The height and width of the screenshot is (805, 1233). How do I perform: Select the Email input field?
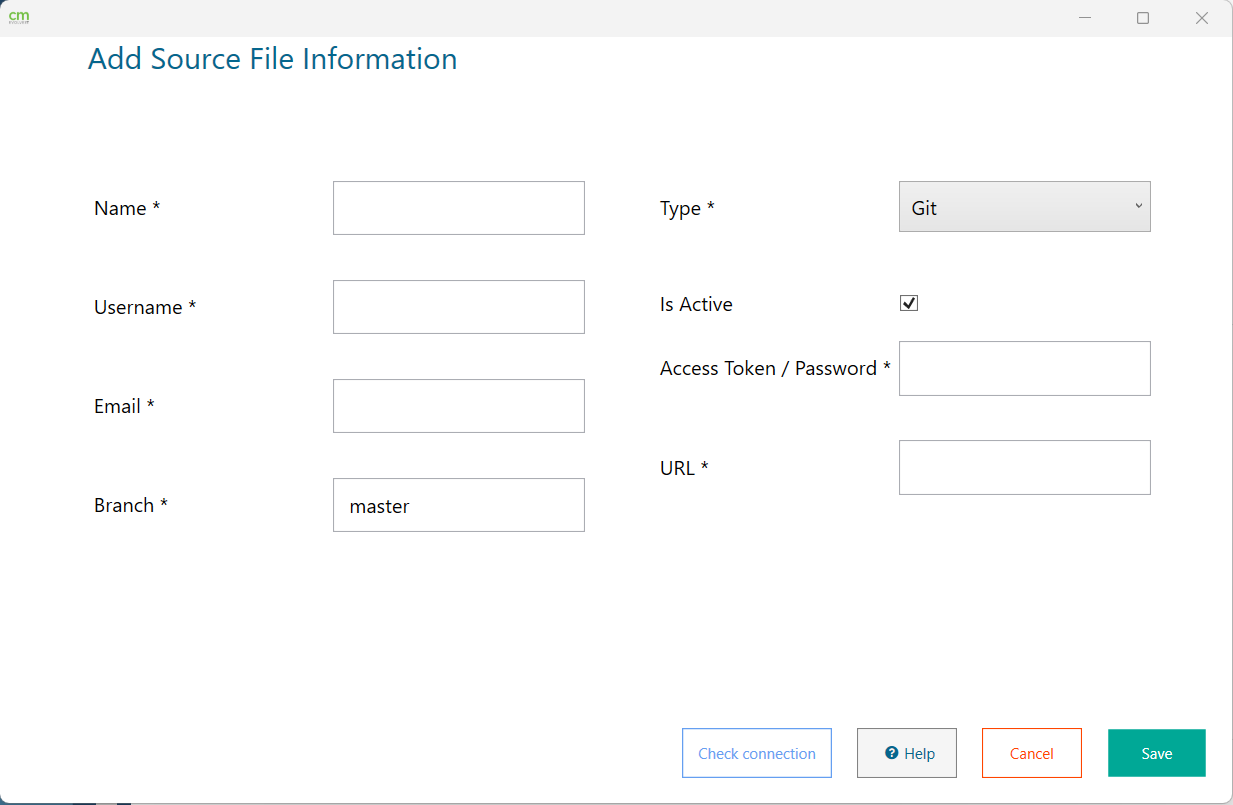click(458, 406)
